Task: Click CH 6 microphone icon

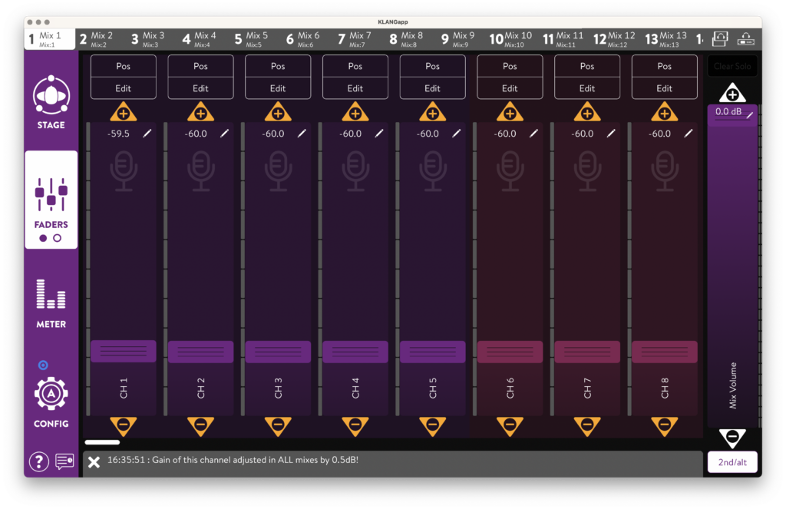Action: coord(510,172)
